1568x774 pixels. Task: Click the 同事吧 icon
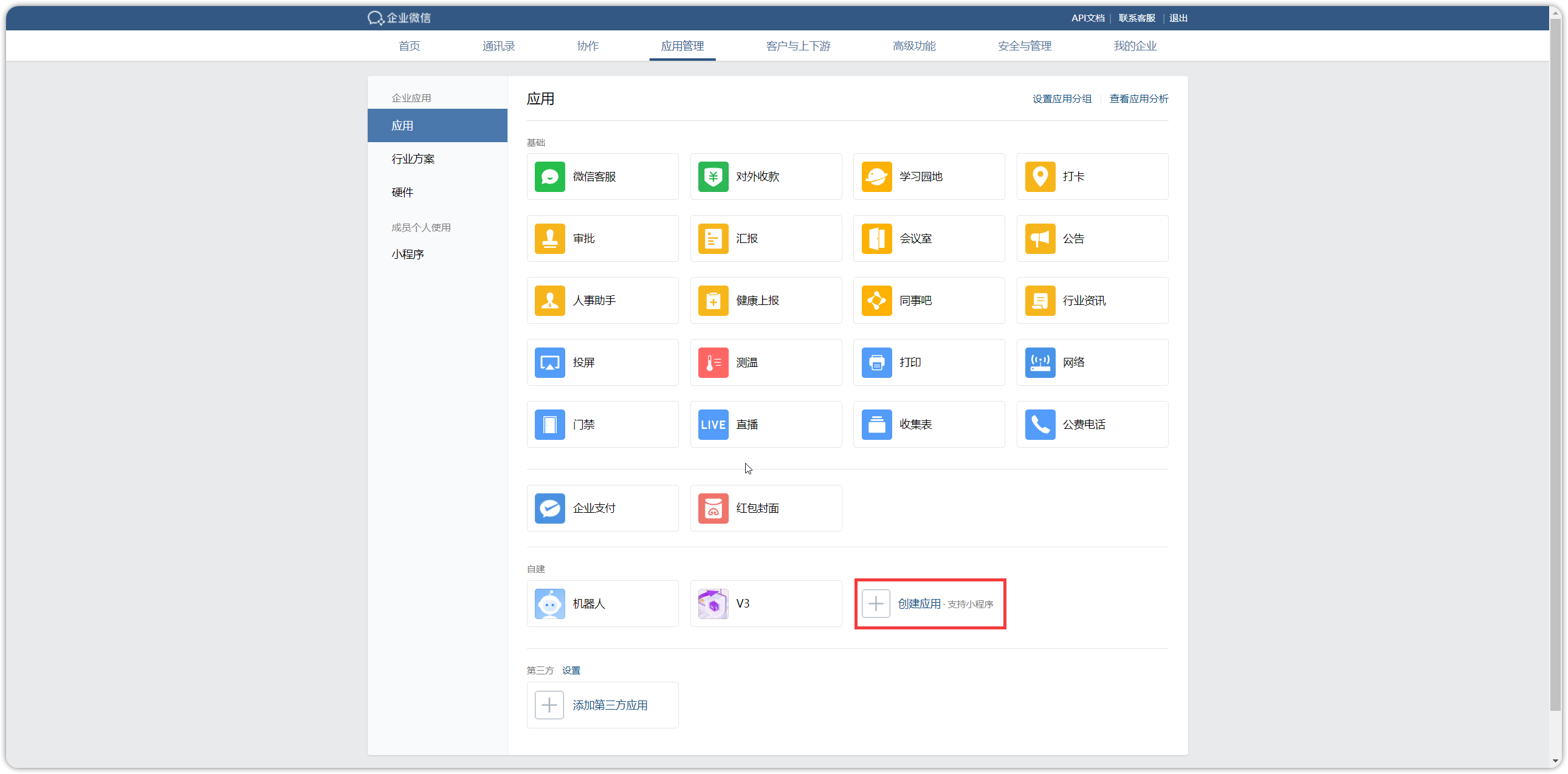click(876, 301)
